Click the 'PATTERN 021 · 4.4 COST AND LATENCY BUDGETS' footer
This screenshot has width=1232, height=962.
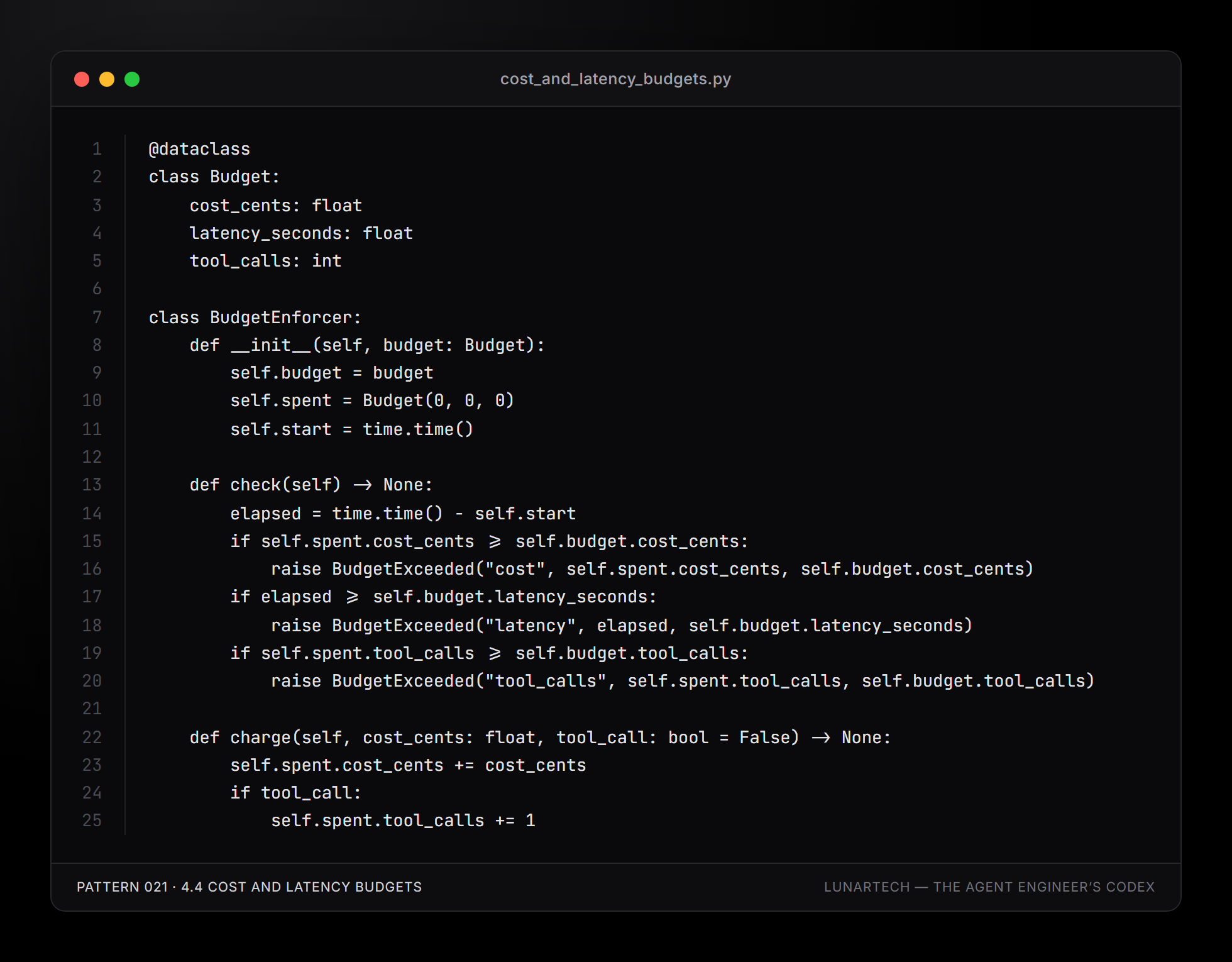pos(250,887)
